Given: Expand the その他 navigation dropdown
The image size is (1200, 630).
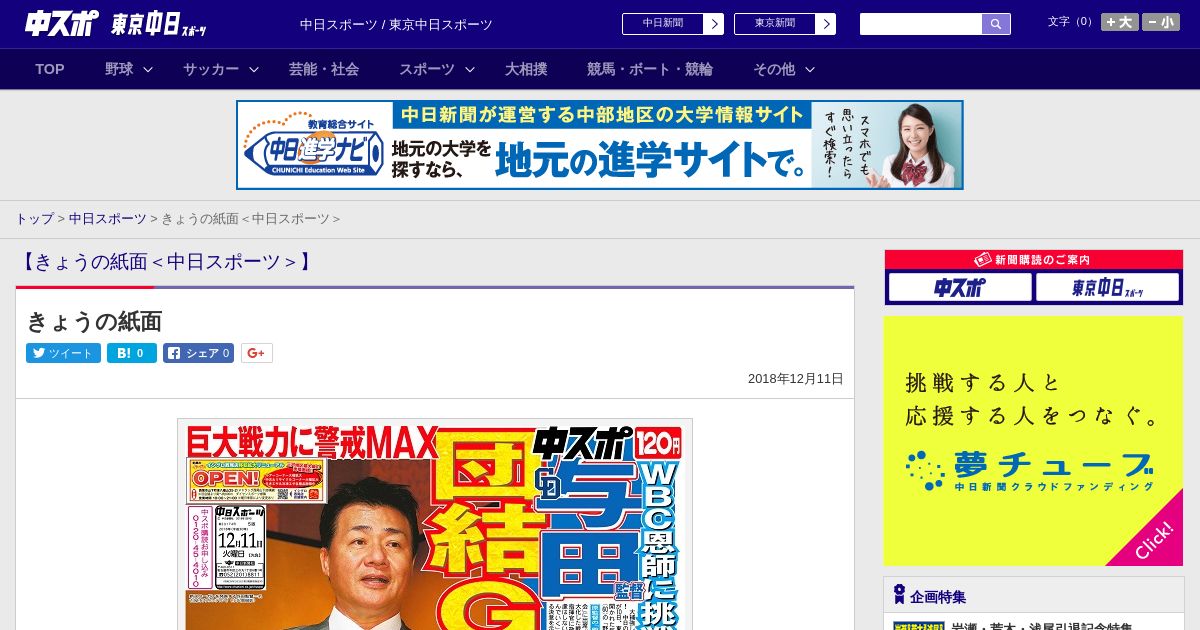Looking at the screenshot, I should [x=784, y=69].
